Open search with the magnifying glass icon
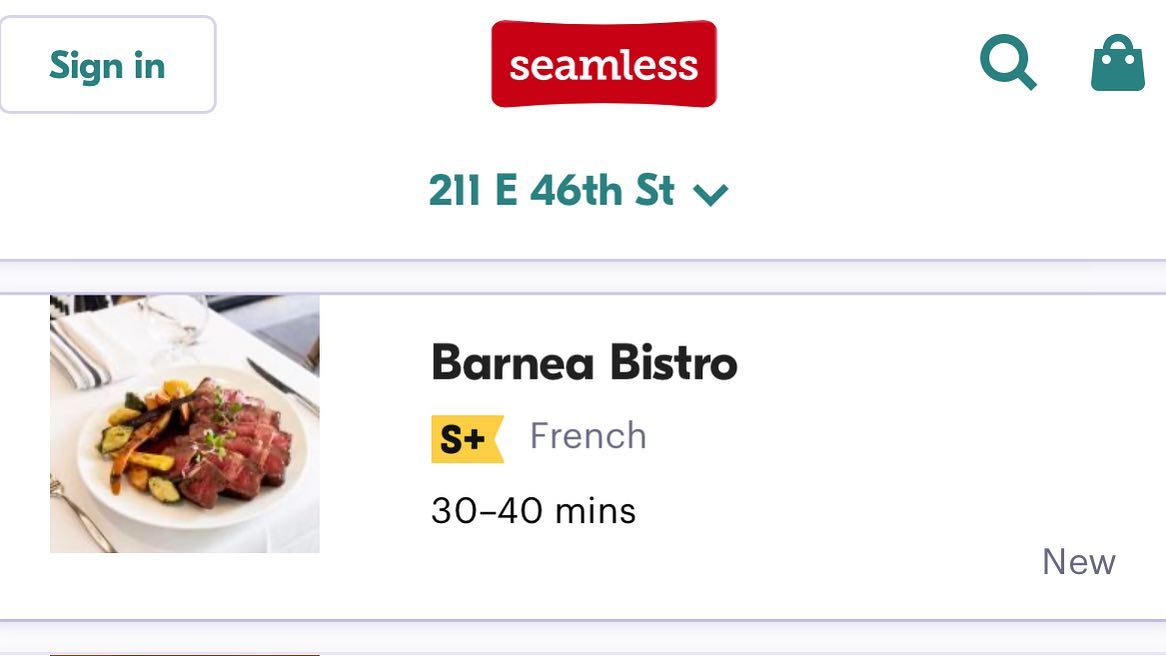The width and height of the screenshot is (1166, 656). (x=1008, y=62)
